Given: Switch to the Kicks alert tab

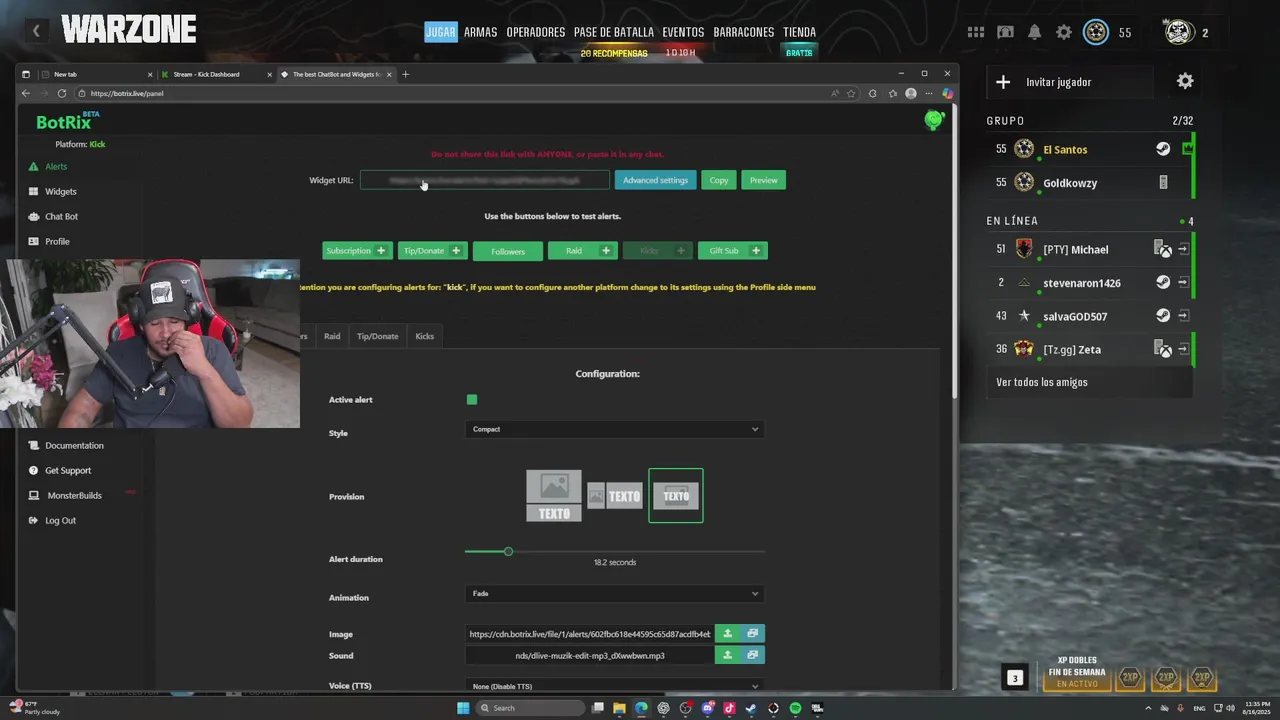Looking at the screenshot, I should point(425,336).
